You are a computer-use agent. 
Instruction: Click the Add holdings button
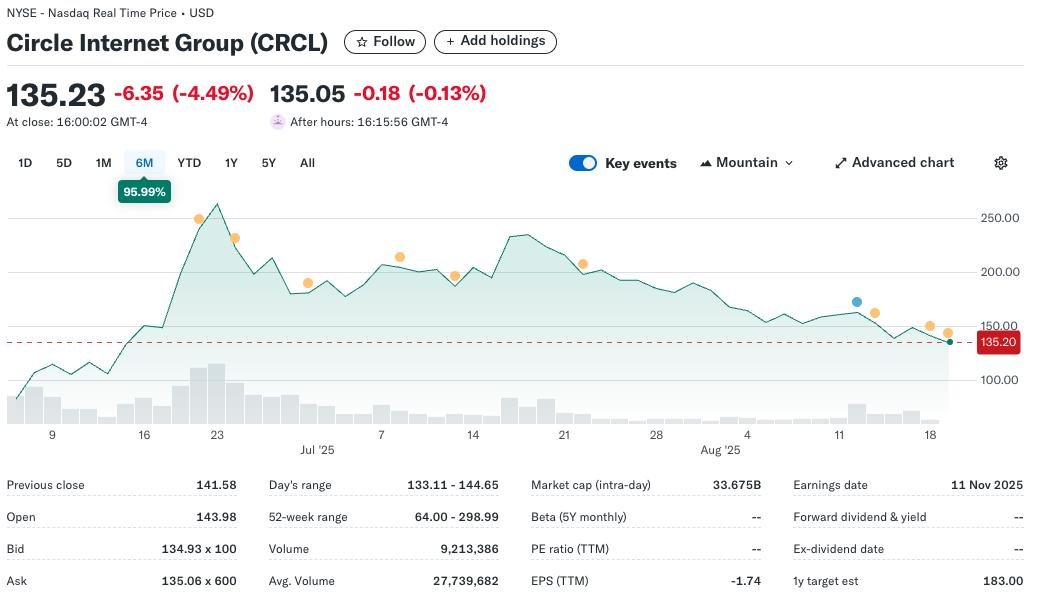[495, 41]
